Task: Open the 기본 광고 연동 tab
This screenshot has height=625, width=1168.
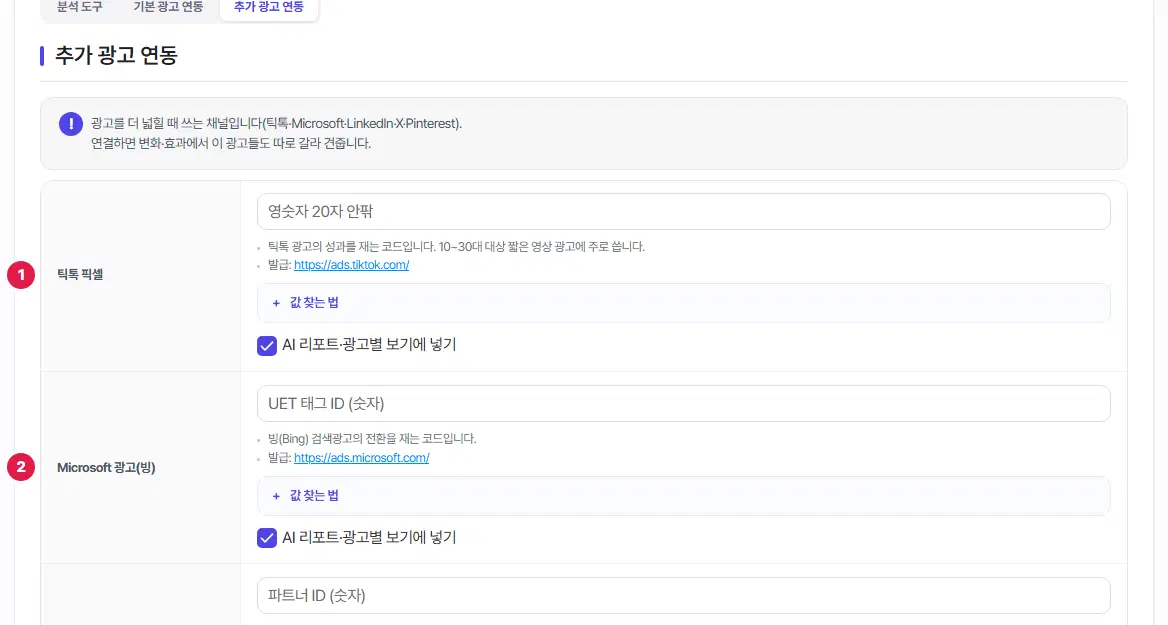Action: click(x=168, y=7)
